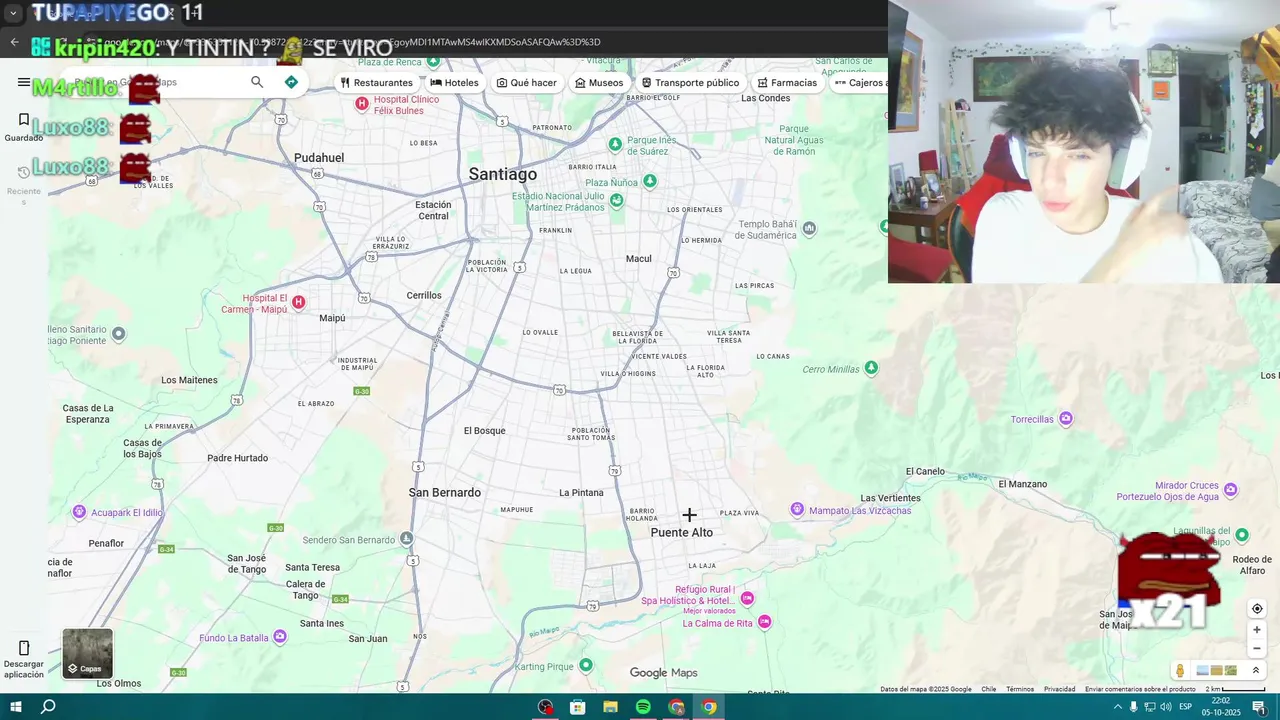Image resolution: width=1280 pixels, height=720 pixels.
Task: Open Spotify from the taskbar
Action: point(643,707)
